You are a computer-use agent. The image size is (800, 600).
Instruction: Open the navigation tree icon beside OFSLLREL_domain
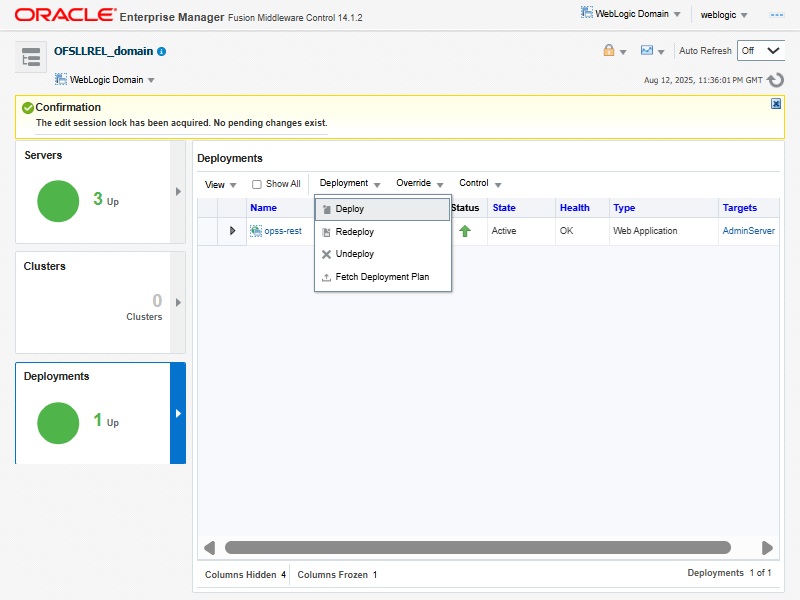coord(31,57)
